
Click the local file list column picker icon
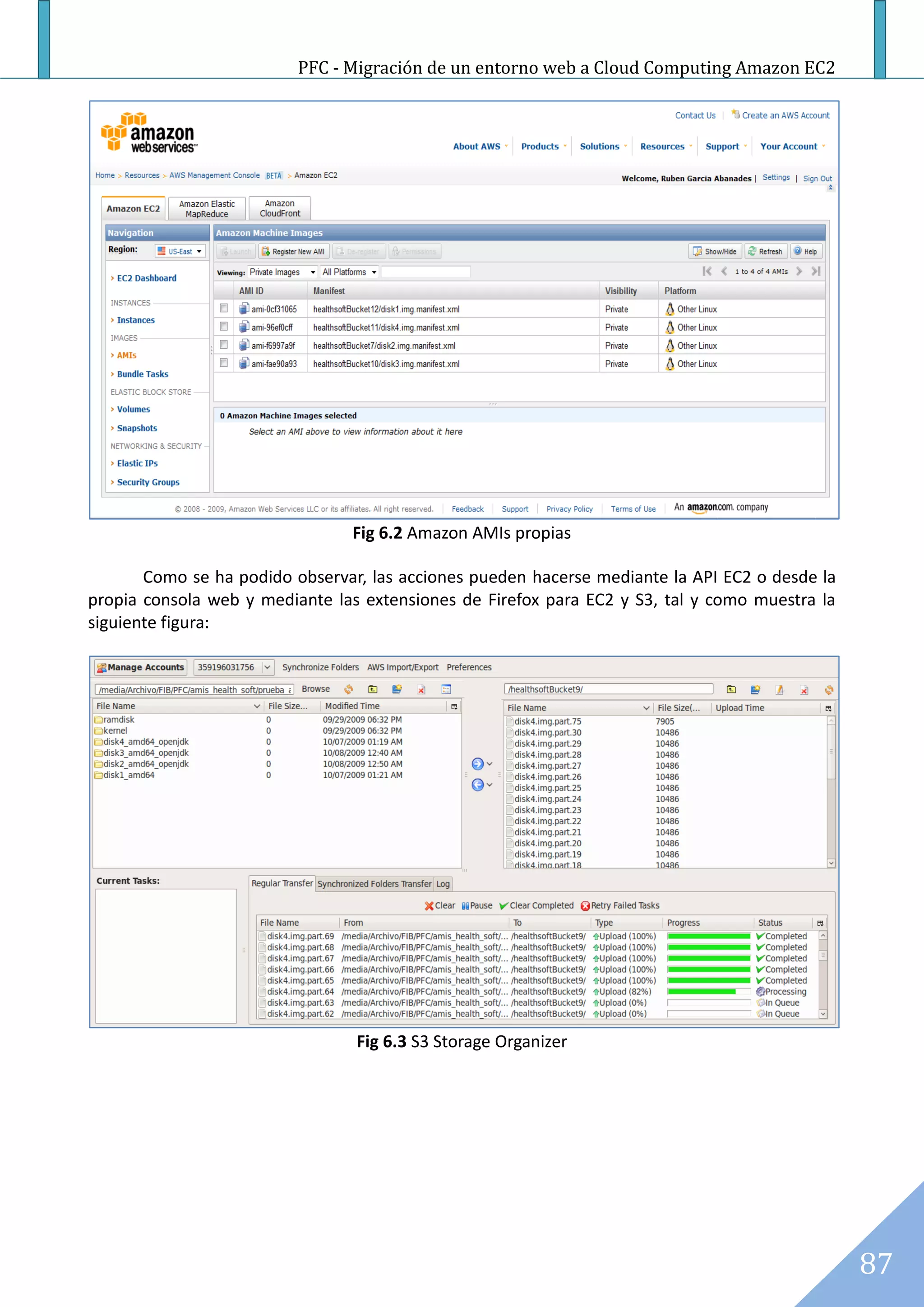pyautogui.click(x=454, y=707)
